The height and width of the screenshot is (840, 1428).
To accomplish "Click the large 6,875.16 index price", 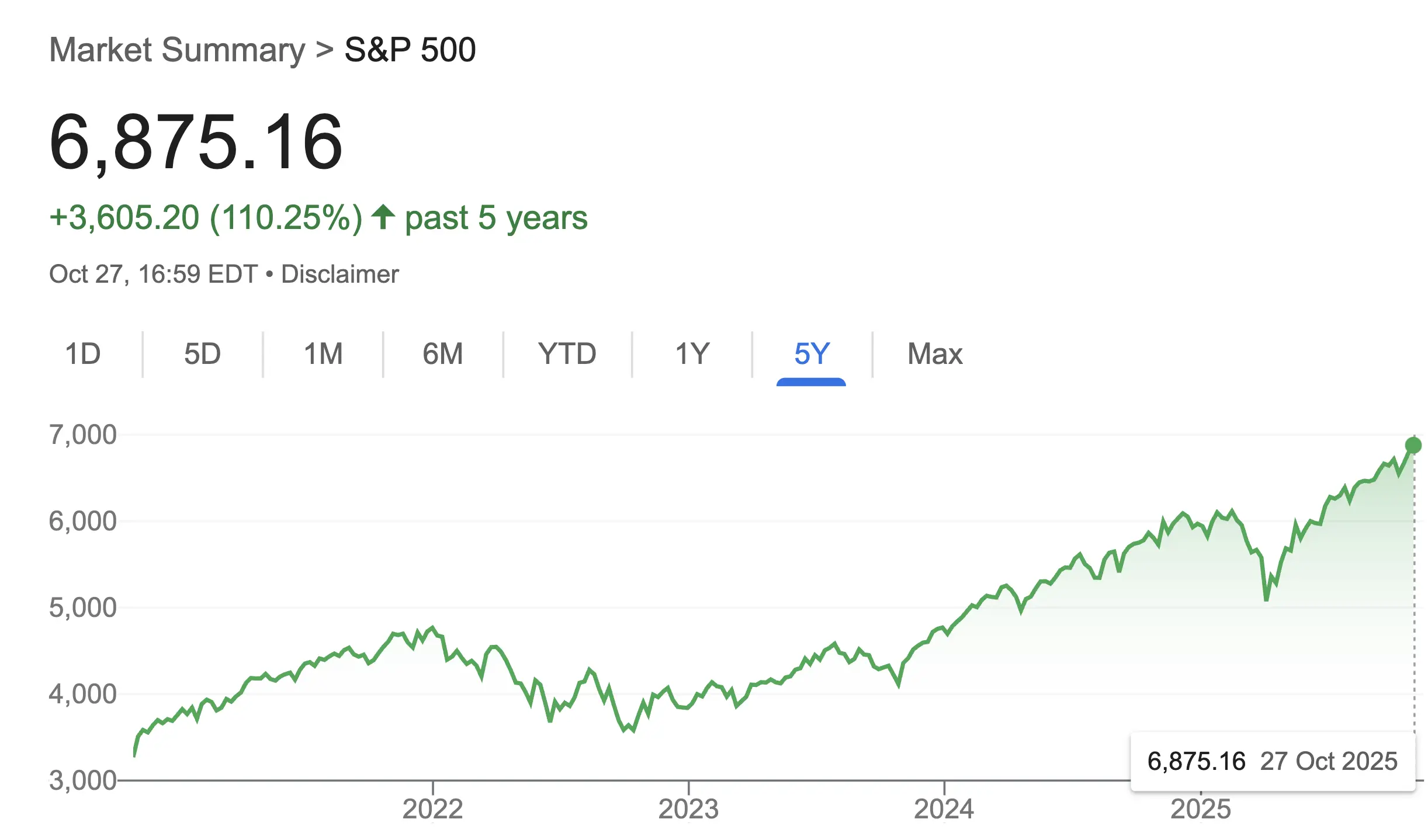I will coord(196,142).
